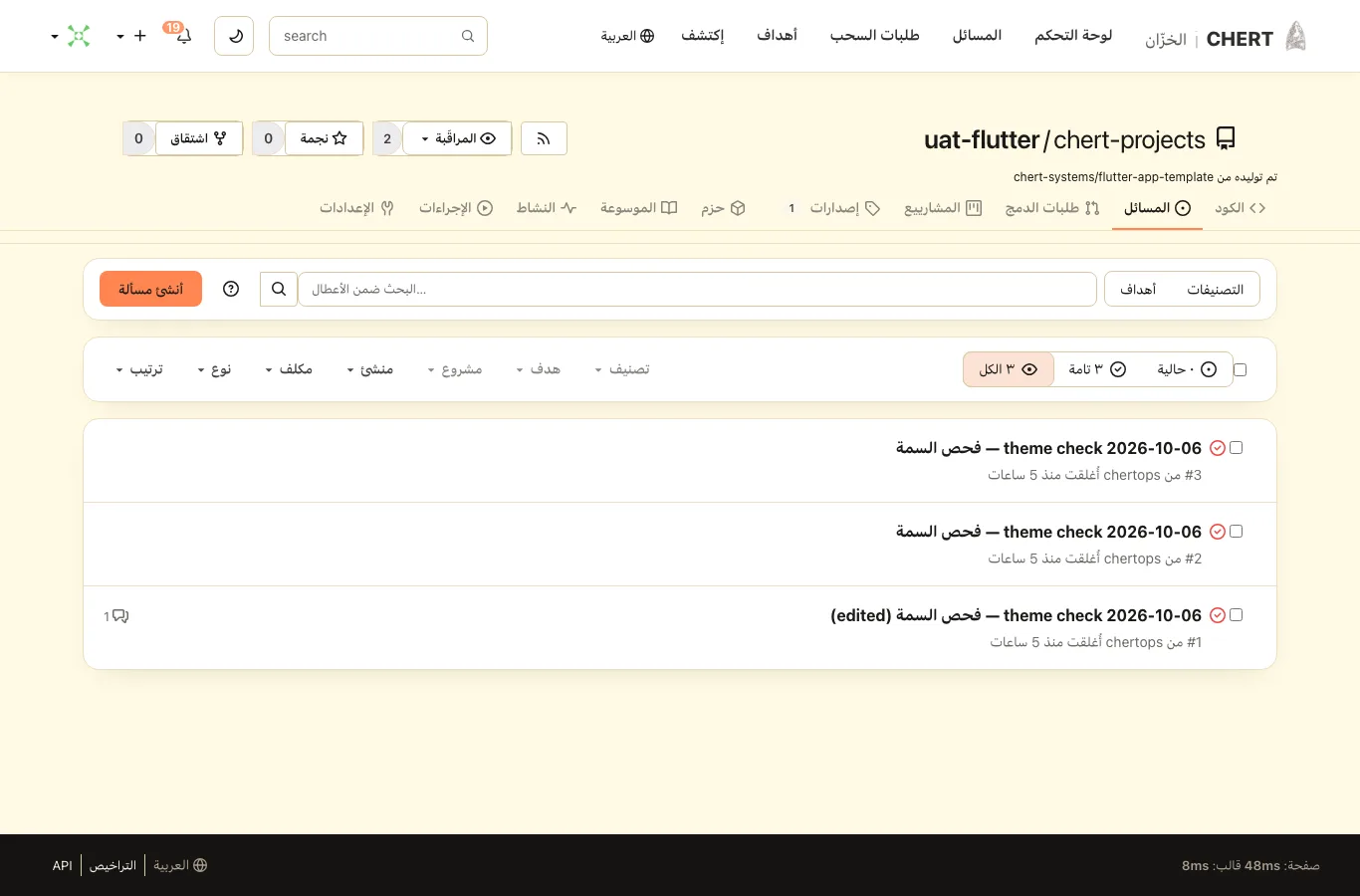1360x896 pixels.
Task: Open the التصنيفات labels button
Action: (1215, 289)
